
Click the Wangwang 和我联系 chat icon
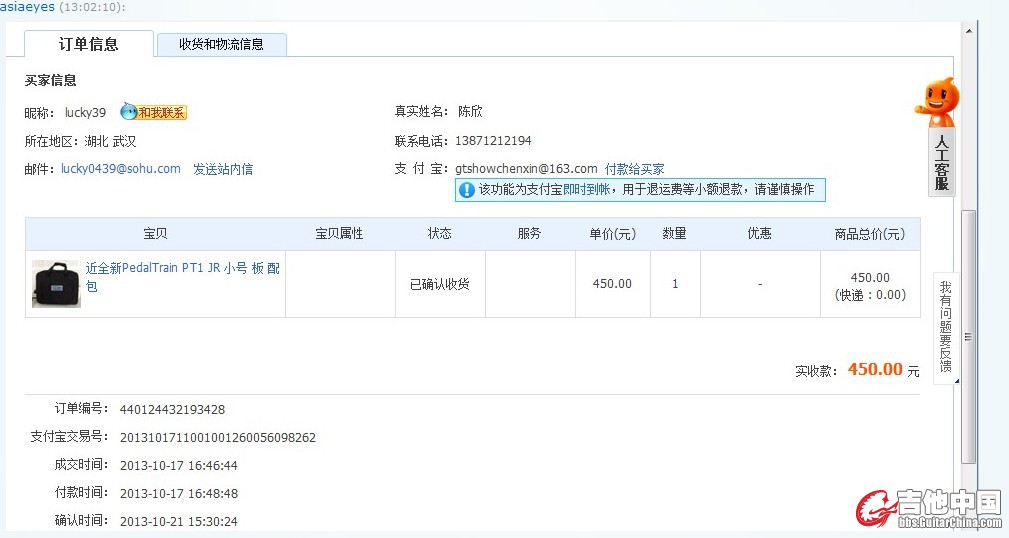tap(153, 113)
